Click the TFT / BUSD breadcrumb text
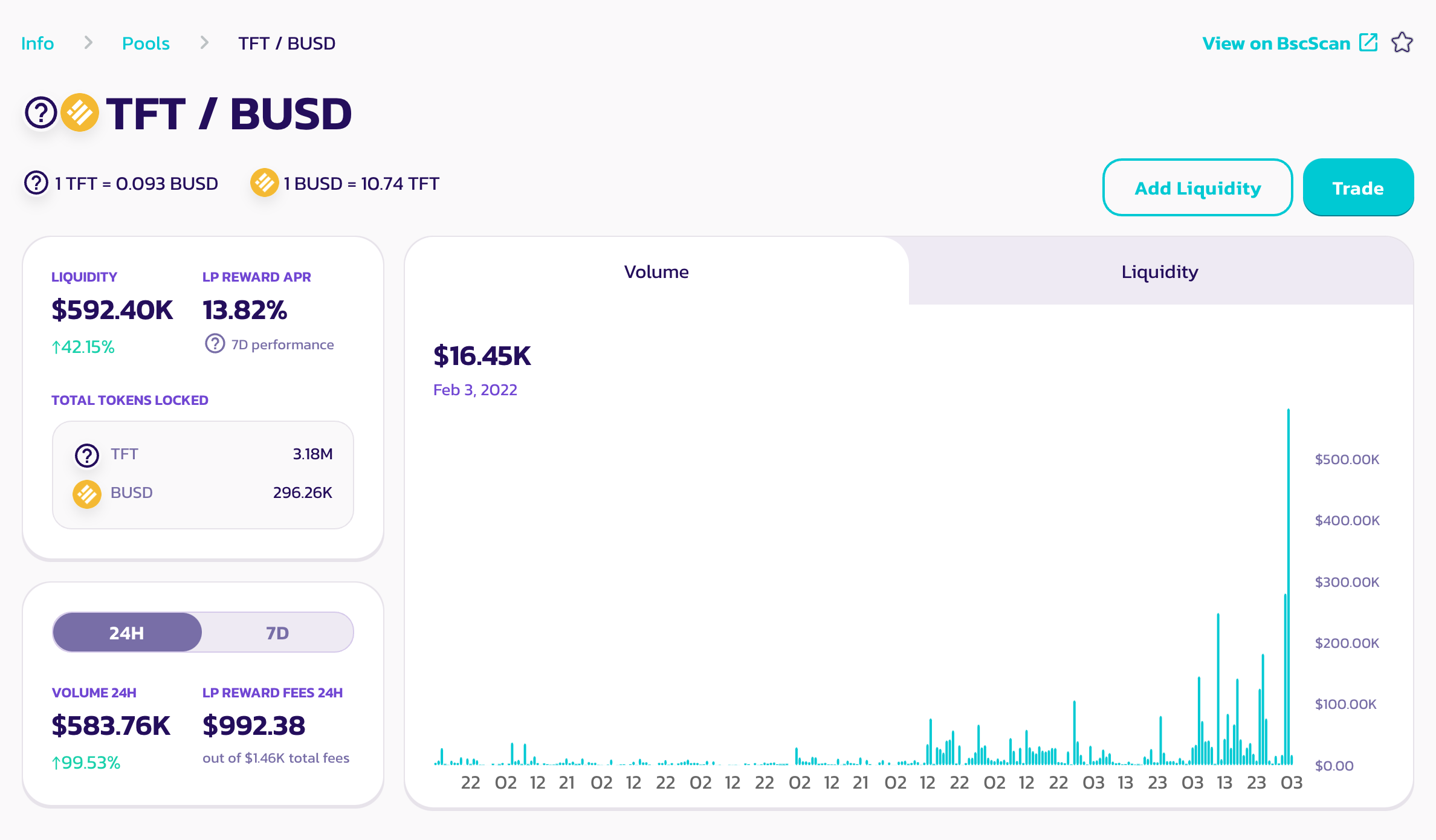Image resolution: width=1436 pixels, height=840 pixels. coord(286,44)
